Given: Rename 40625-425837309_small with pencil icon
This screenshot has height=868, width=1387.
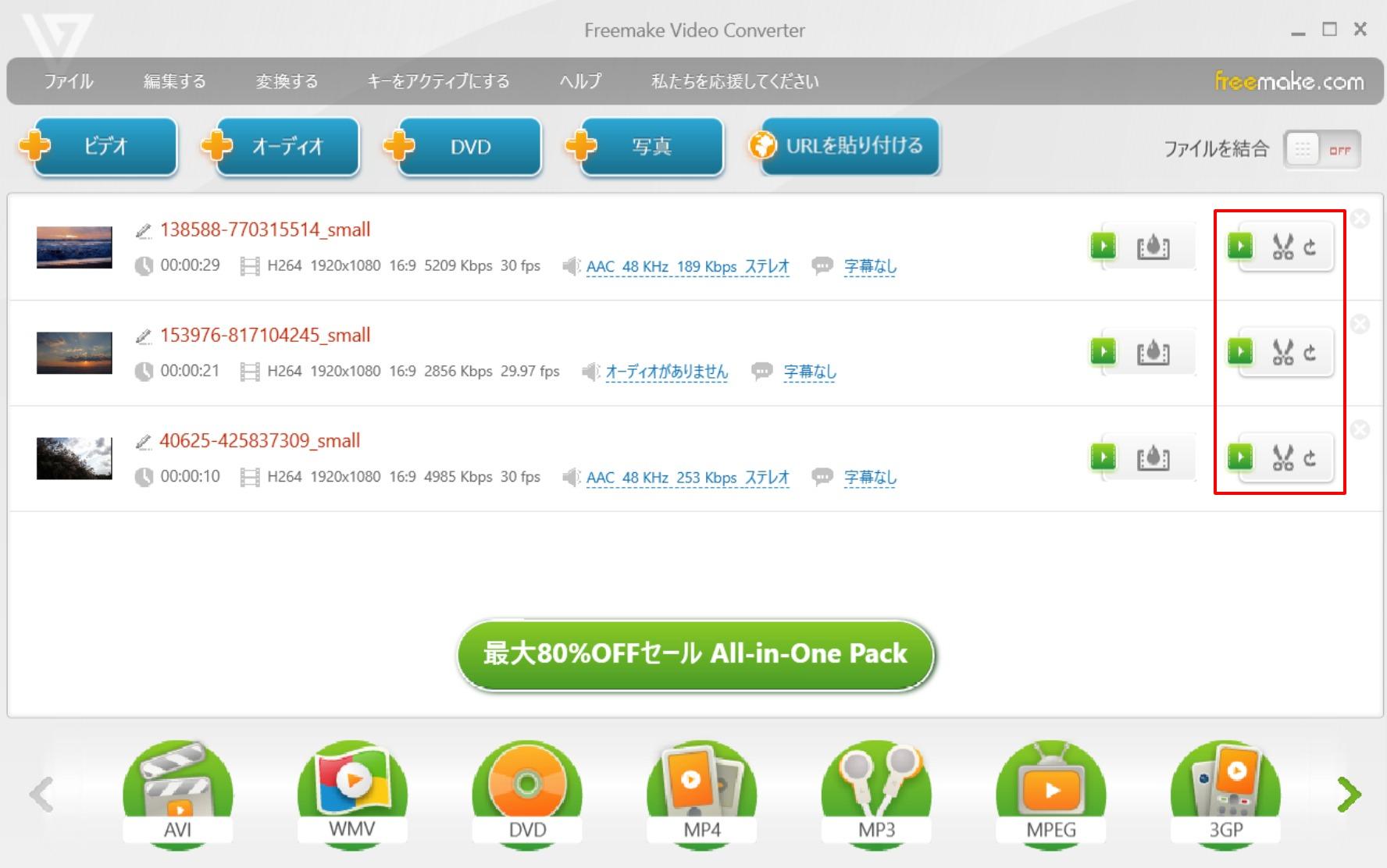Looking at the screenshot, I should (x=143, y=441).
